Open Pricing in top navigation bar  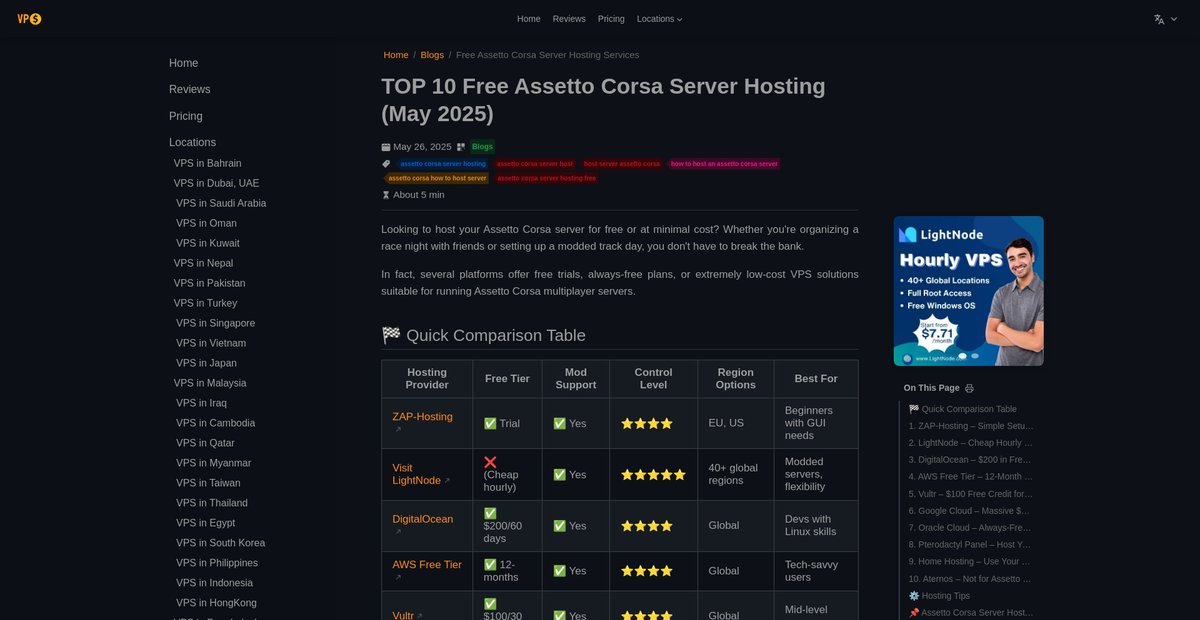[611, 19]
